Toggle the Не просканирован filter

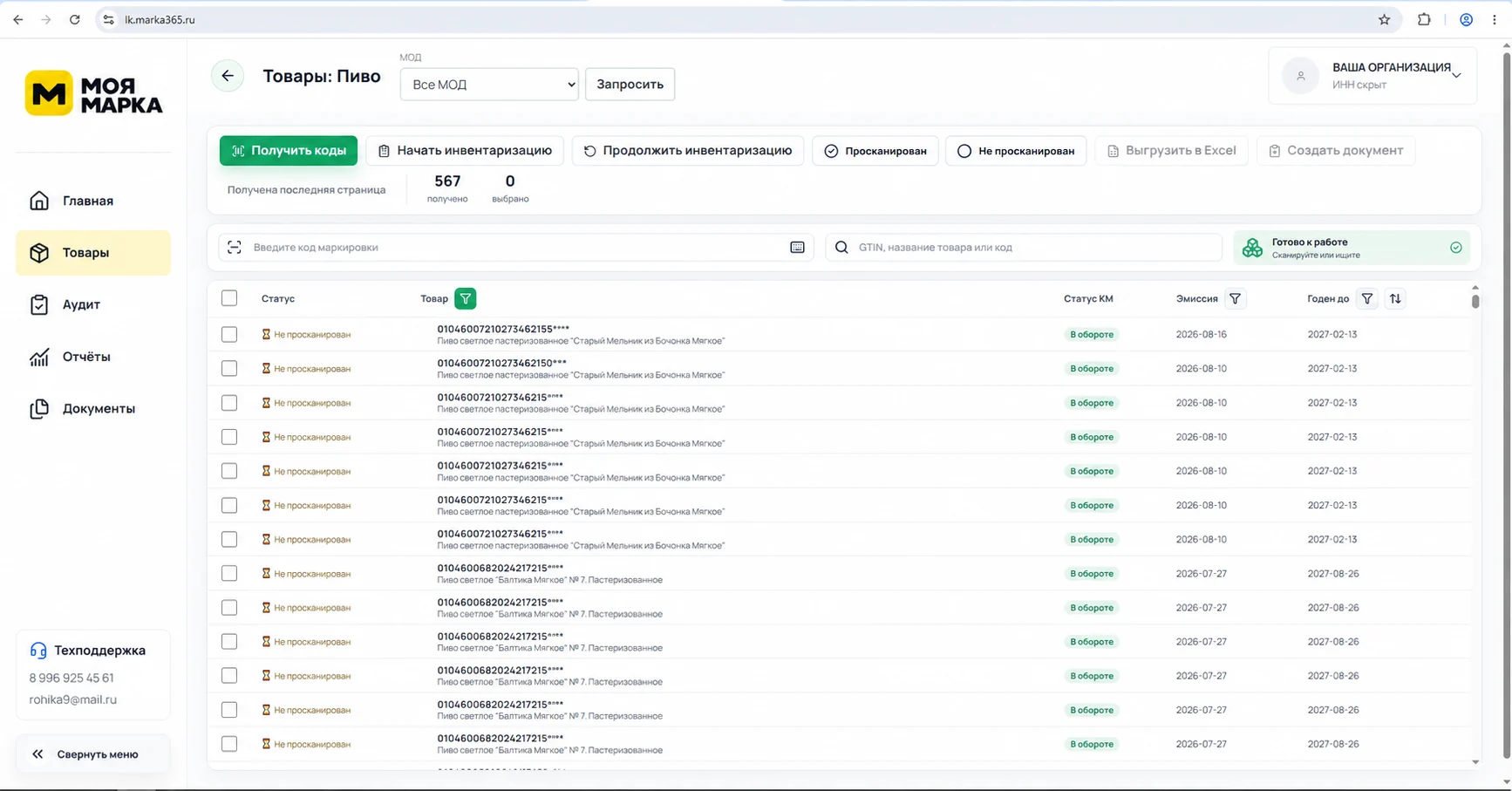[x=1016, y=151]
